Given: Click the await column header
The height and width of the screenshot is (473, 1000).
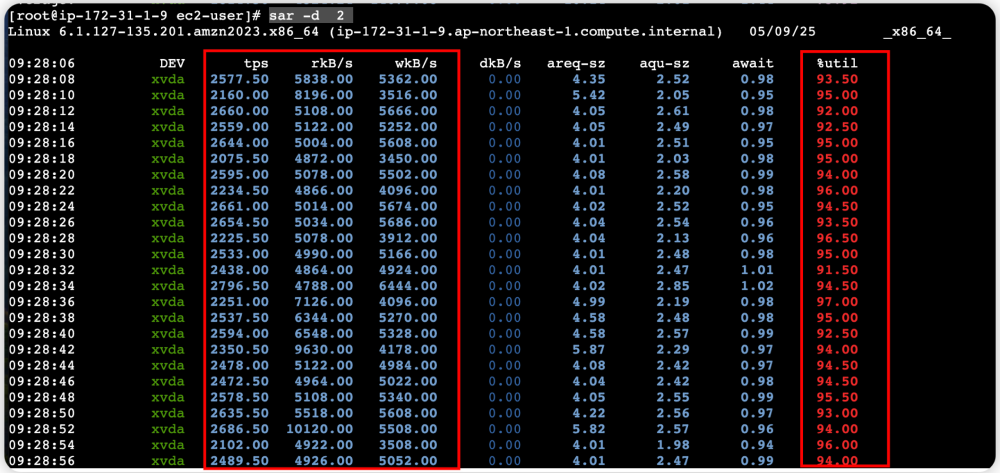Looking at the screenshot, I should pyautogui.click(x=752, y=63).
